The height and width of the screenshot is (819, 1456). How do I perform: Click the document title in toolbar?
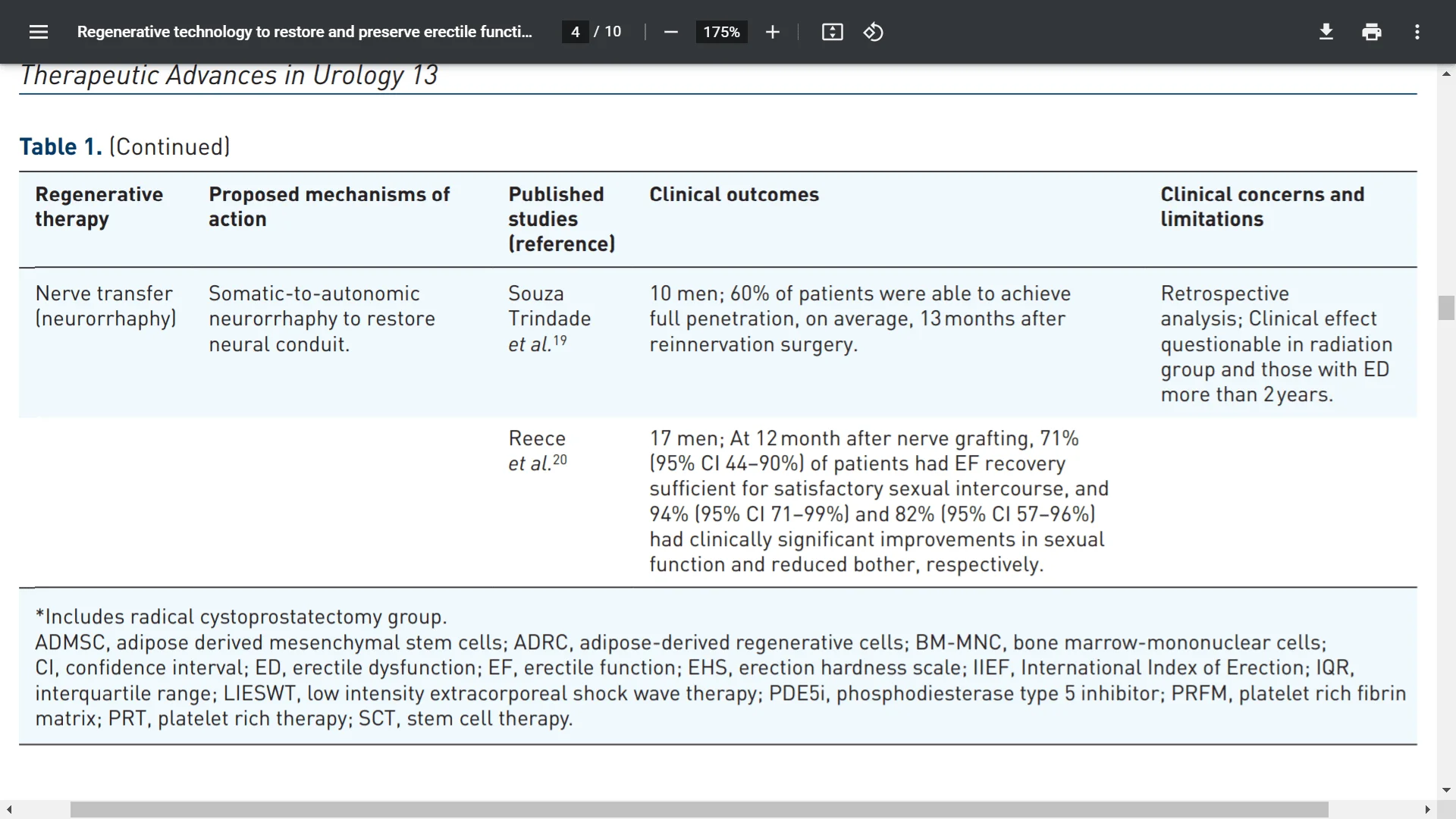pyautogui.click(x=305, y=32)
